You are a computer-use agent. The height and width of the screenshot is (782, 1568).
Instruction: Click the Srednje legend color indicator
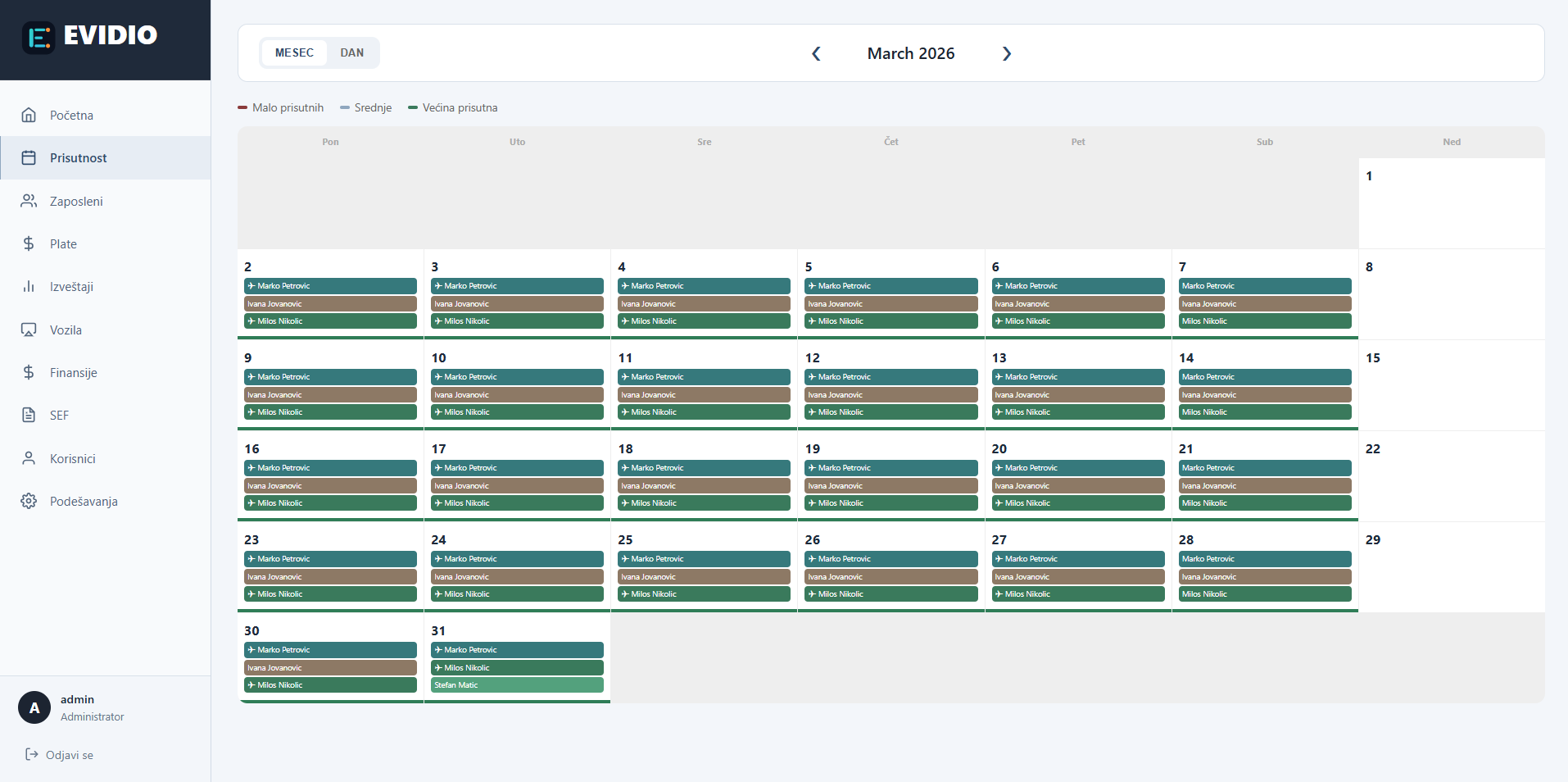pyautogui.click(x=344, y=107)
